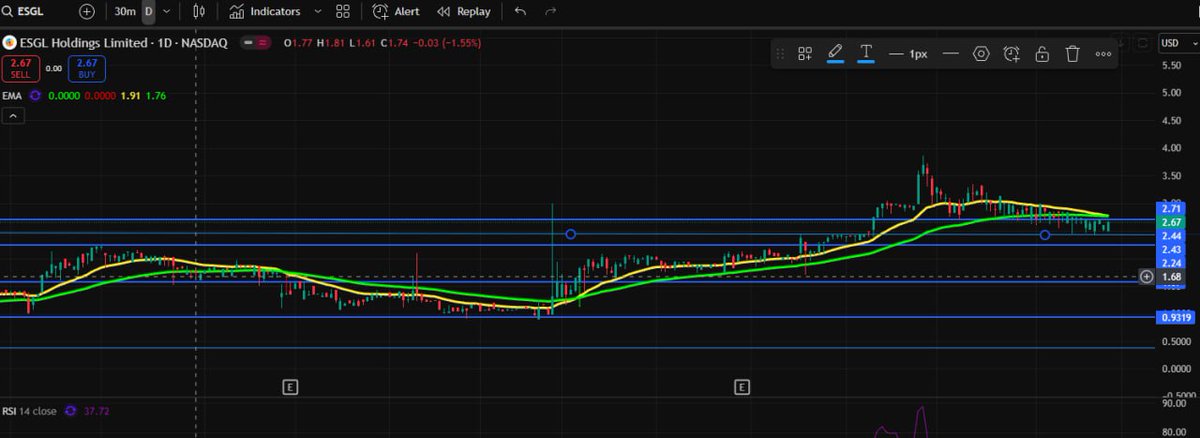Switch to the 30m interval
Image resolution: width=1200 pixels, height=438 pixels.
tap(125, 12)
